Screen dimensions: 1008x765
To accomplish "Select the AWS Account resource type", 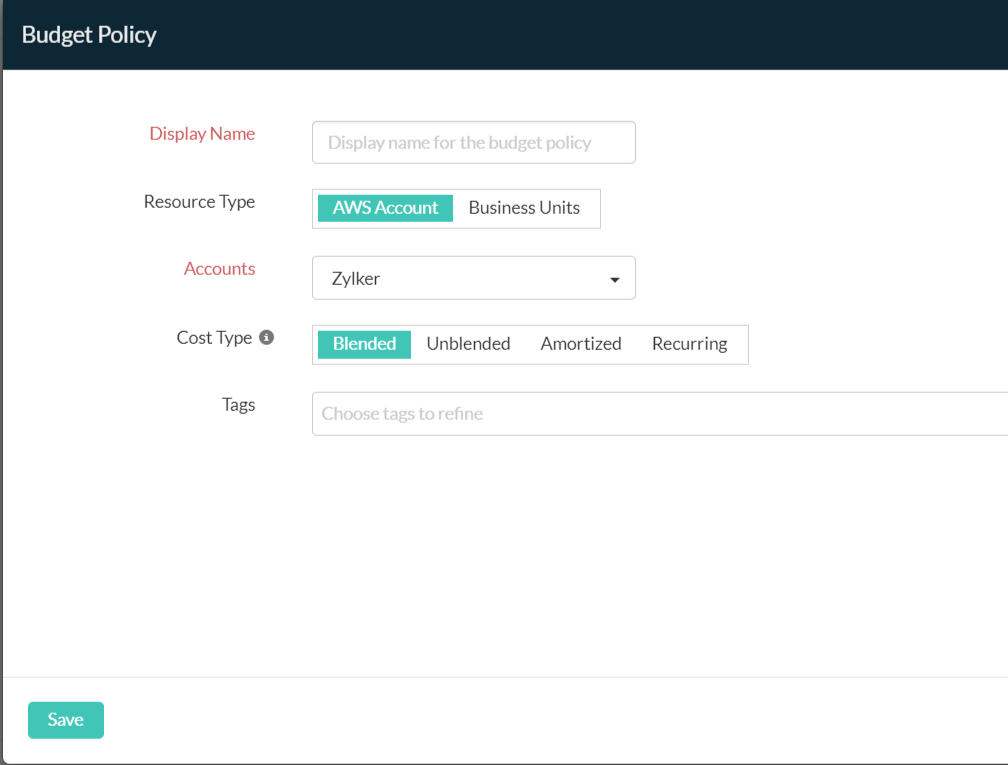I will 385,208.
